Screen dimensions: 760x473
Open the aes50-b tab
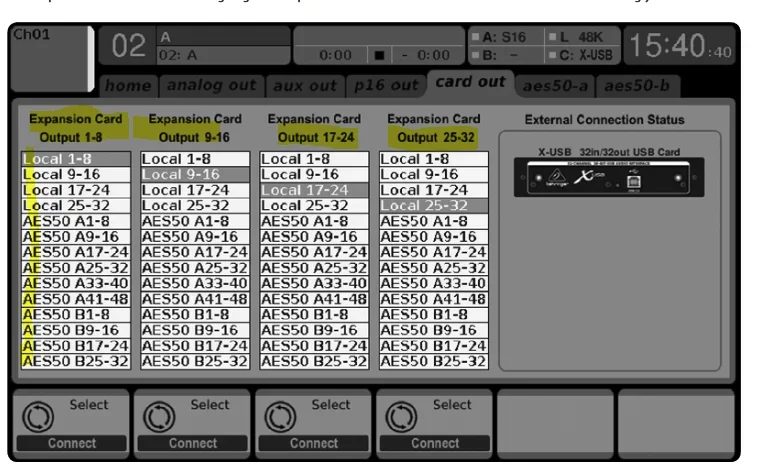tap(637, 86)
